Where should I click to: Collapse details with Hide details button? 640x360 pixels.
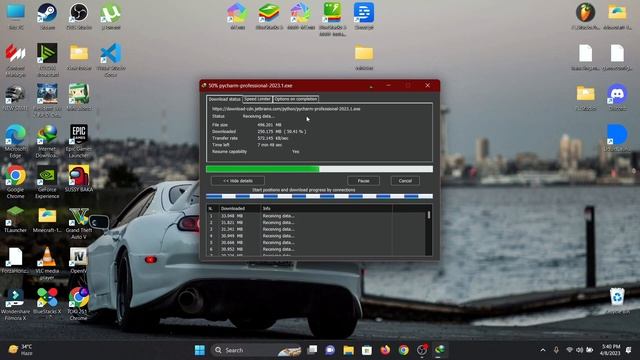tap(238, 180)
